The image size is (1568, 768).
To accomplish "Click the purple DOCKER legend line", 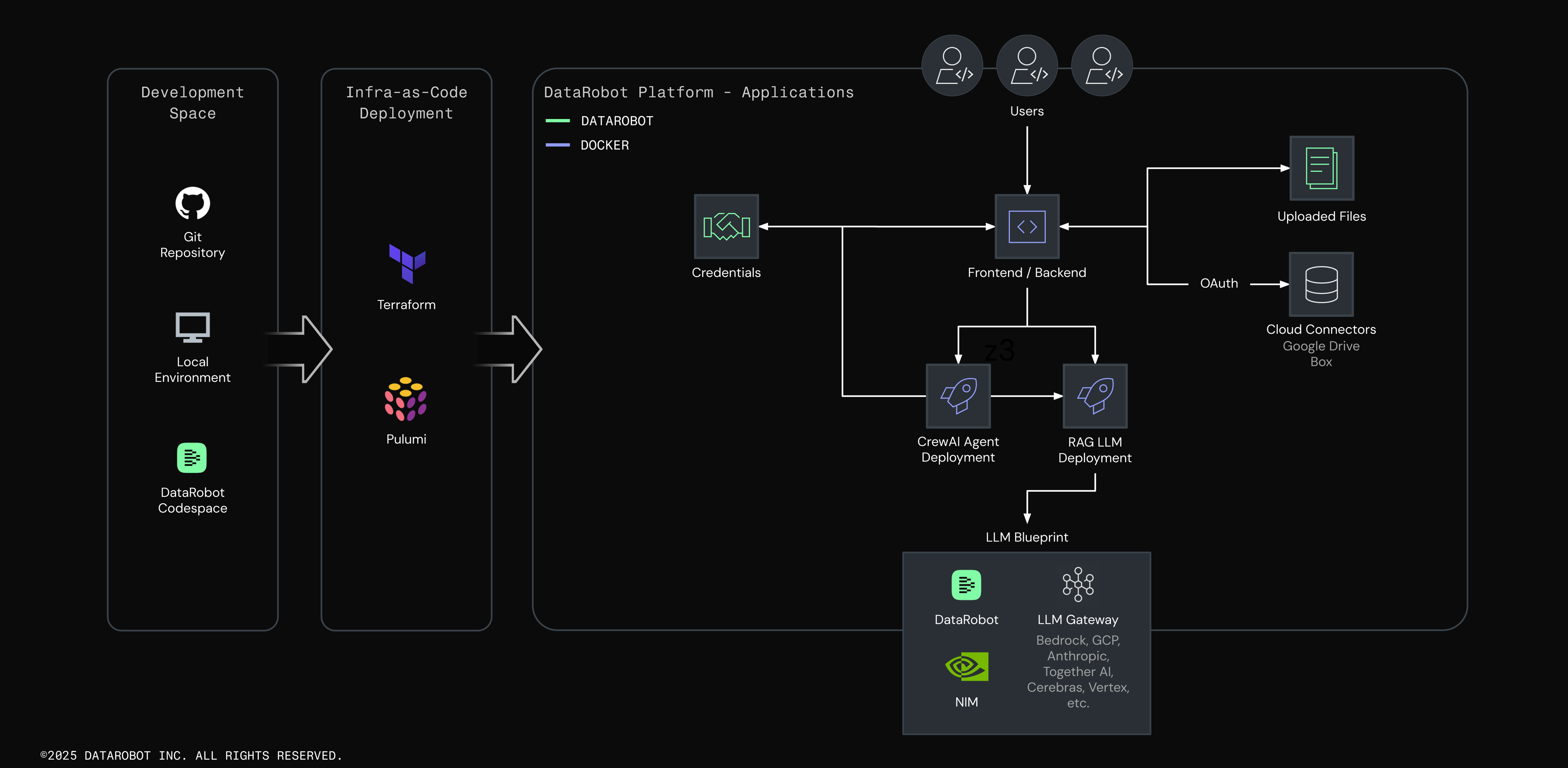I will [x=557, y=145].
